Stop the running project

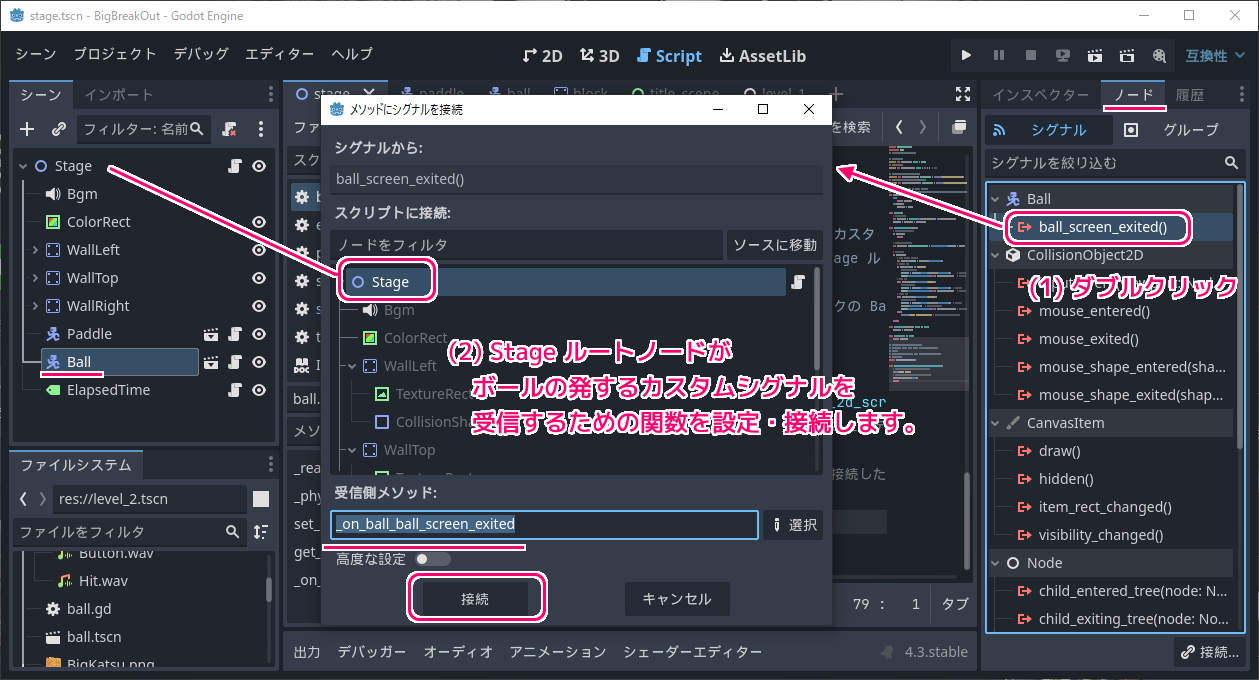point(1031,56)
